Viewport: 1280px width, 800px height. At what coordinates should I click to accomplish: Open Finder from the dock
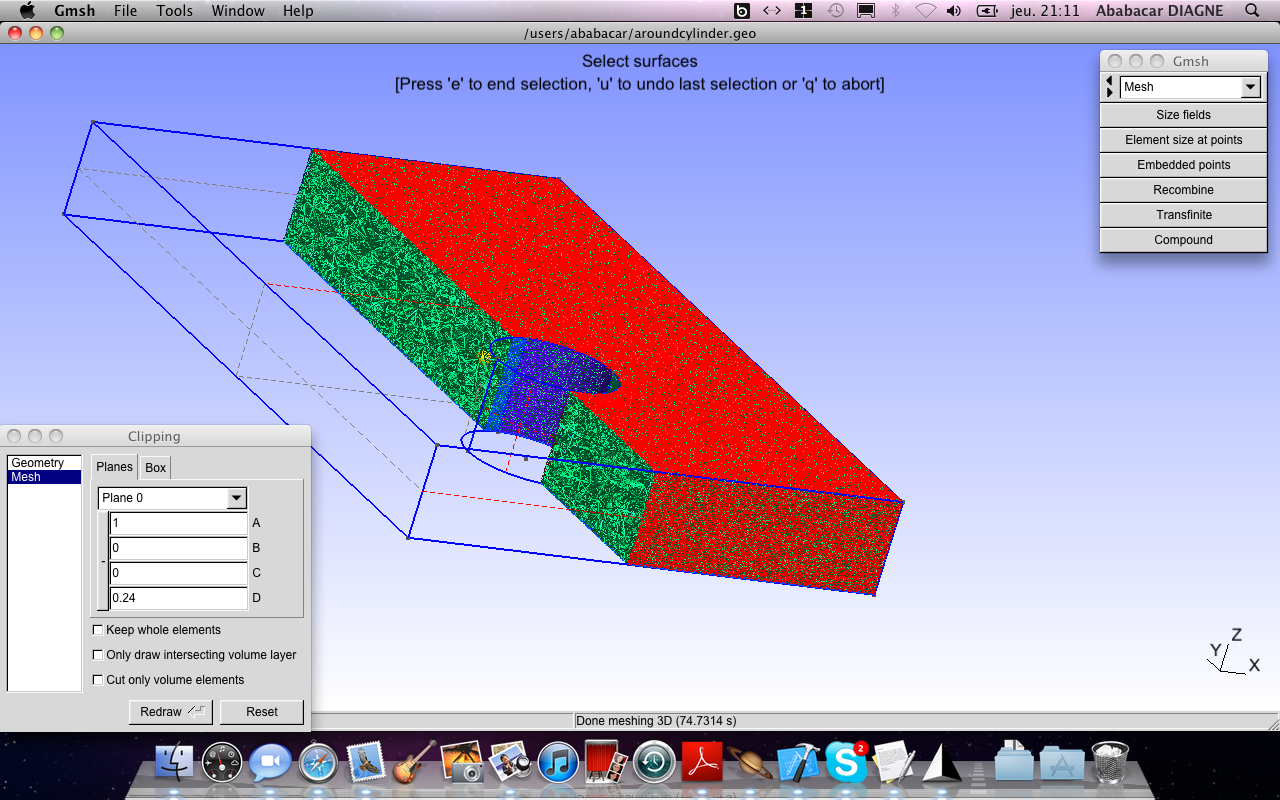coord(175,763)
